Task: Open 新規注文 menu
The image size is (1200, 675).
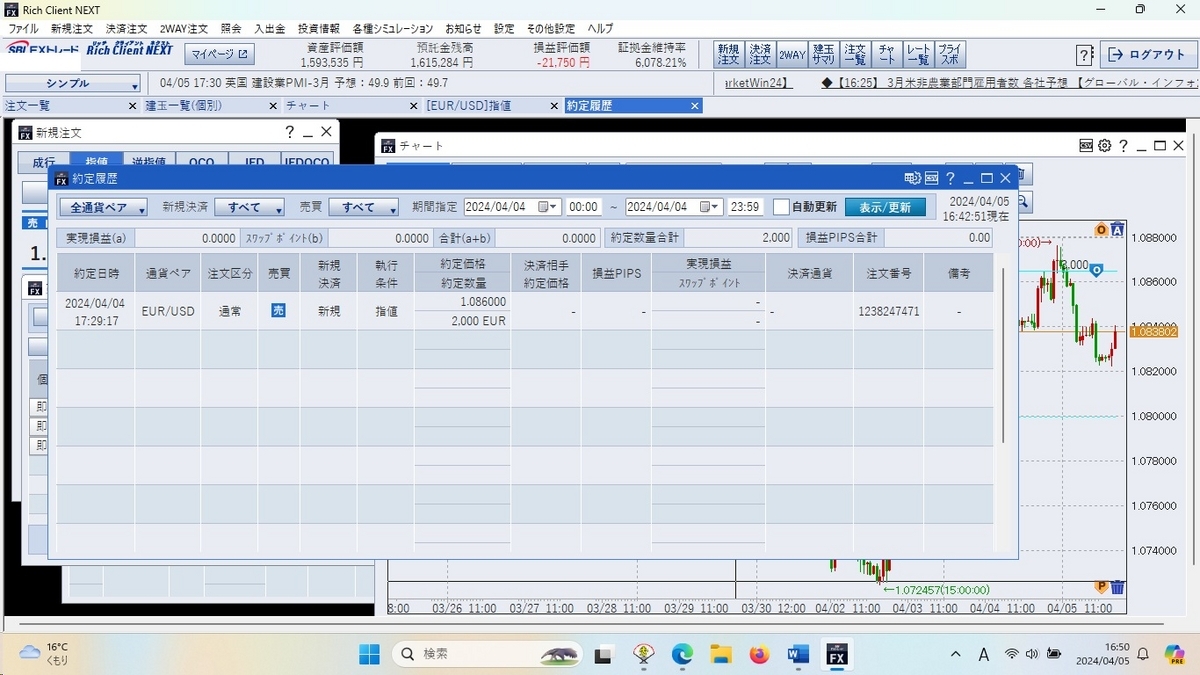Action: 72,29
